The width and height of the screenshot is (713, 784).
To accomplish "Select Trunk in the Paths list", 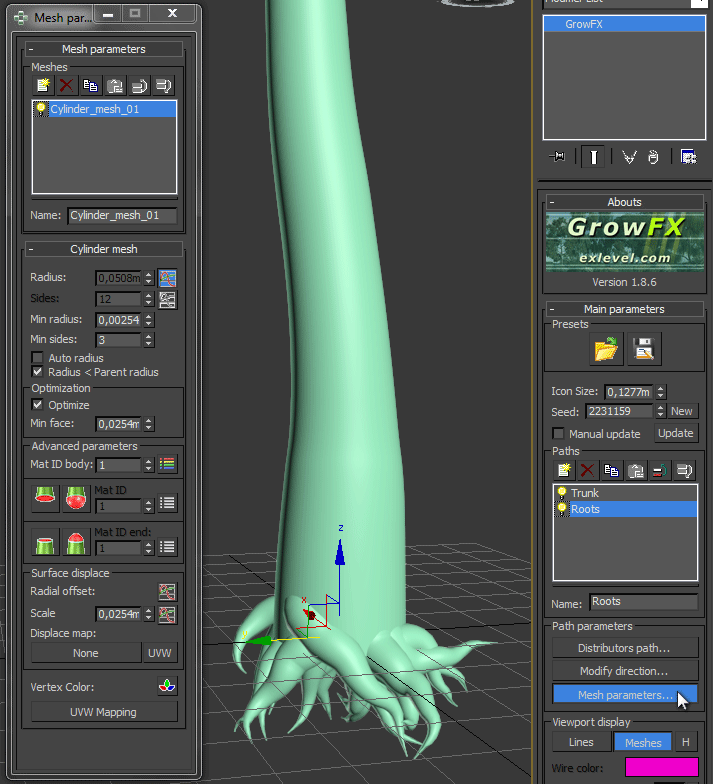I will coord(585,493).
